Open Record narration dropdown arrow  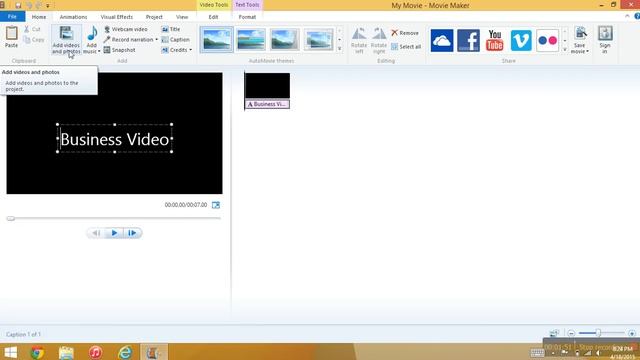click(x=156, y=40)
